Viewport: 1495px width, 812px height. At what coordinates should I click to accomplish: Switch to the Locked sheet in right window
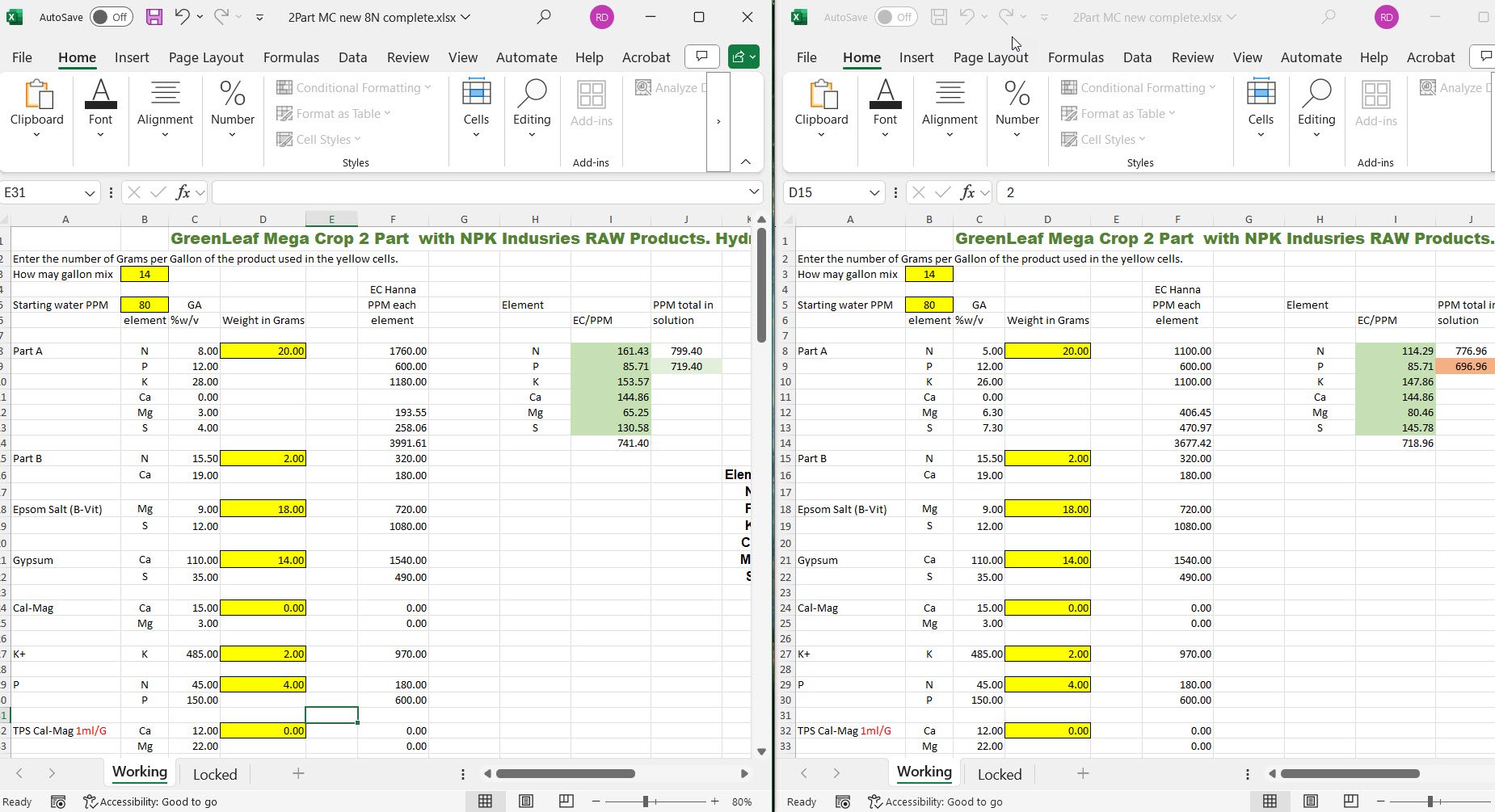(x=1000, y=774)
